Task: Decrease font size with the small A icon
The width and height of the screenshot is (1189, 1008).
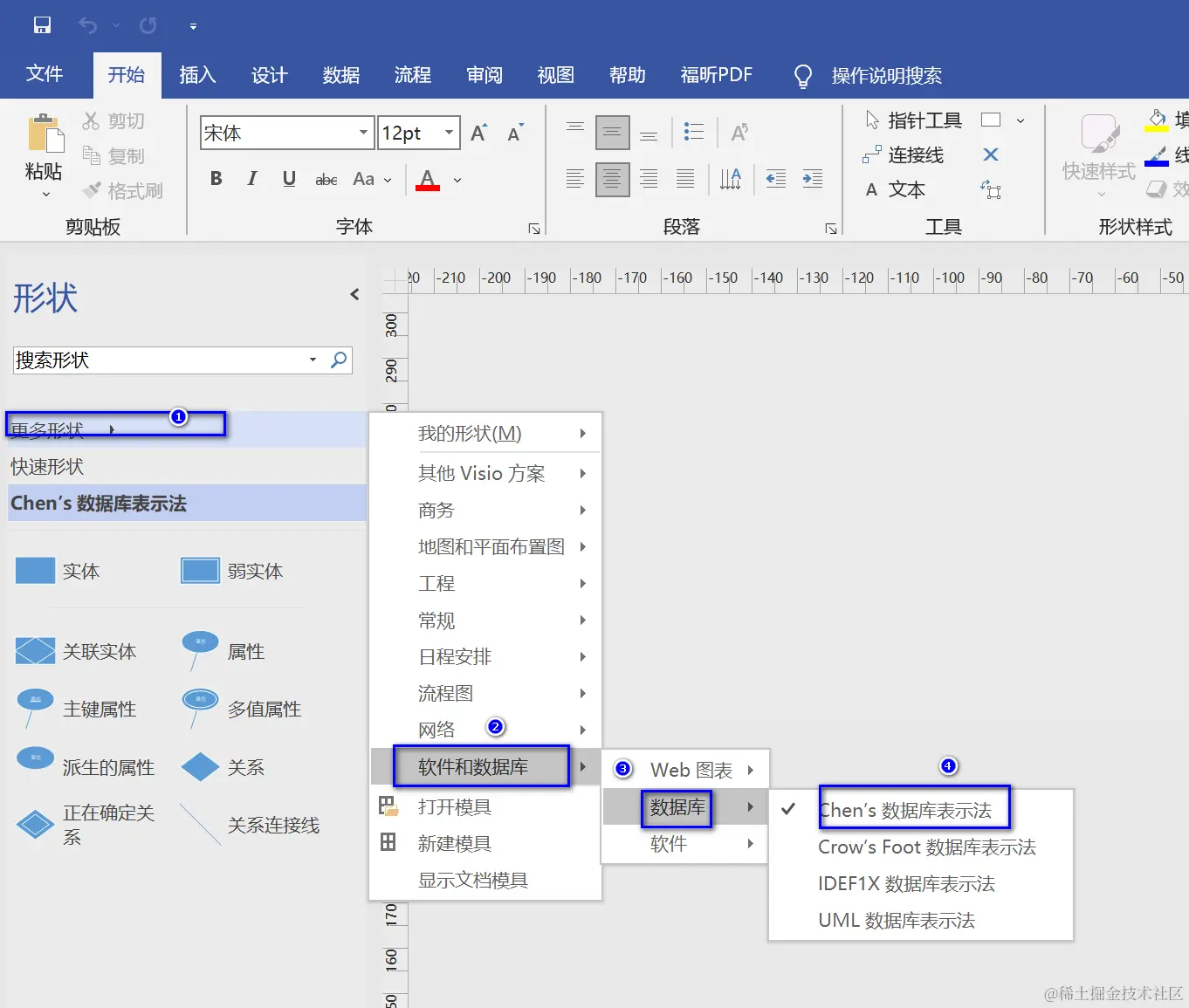Action: tap(515, 133)
